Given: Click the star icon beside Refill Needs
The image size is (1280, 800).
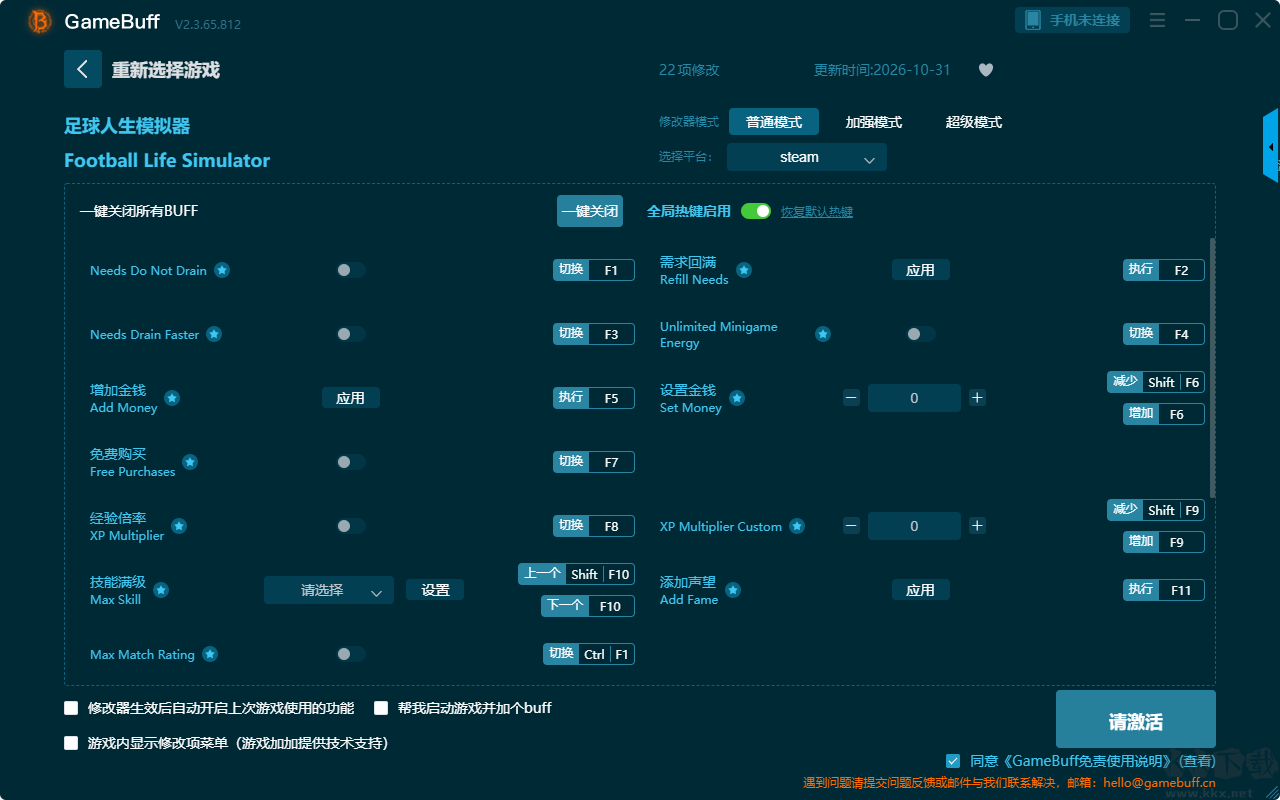Looking at the screenshot, I should 744,270.
